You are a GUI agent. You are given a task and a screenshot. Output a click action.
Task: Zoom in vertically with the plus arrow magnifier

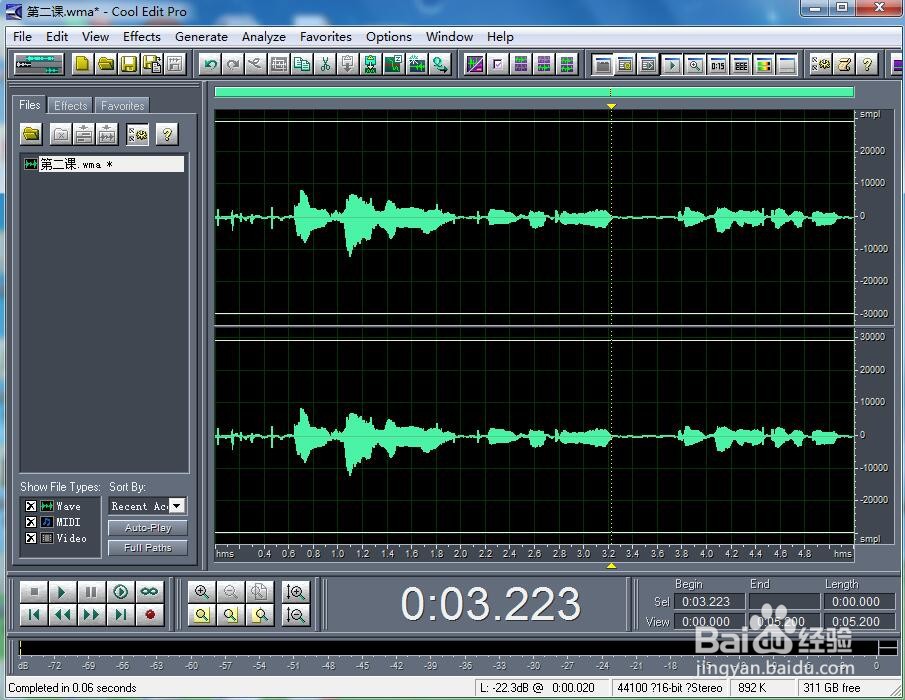[296, 592]
